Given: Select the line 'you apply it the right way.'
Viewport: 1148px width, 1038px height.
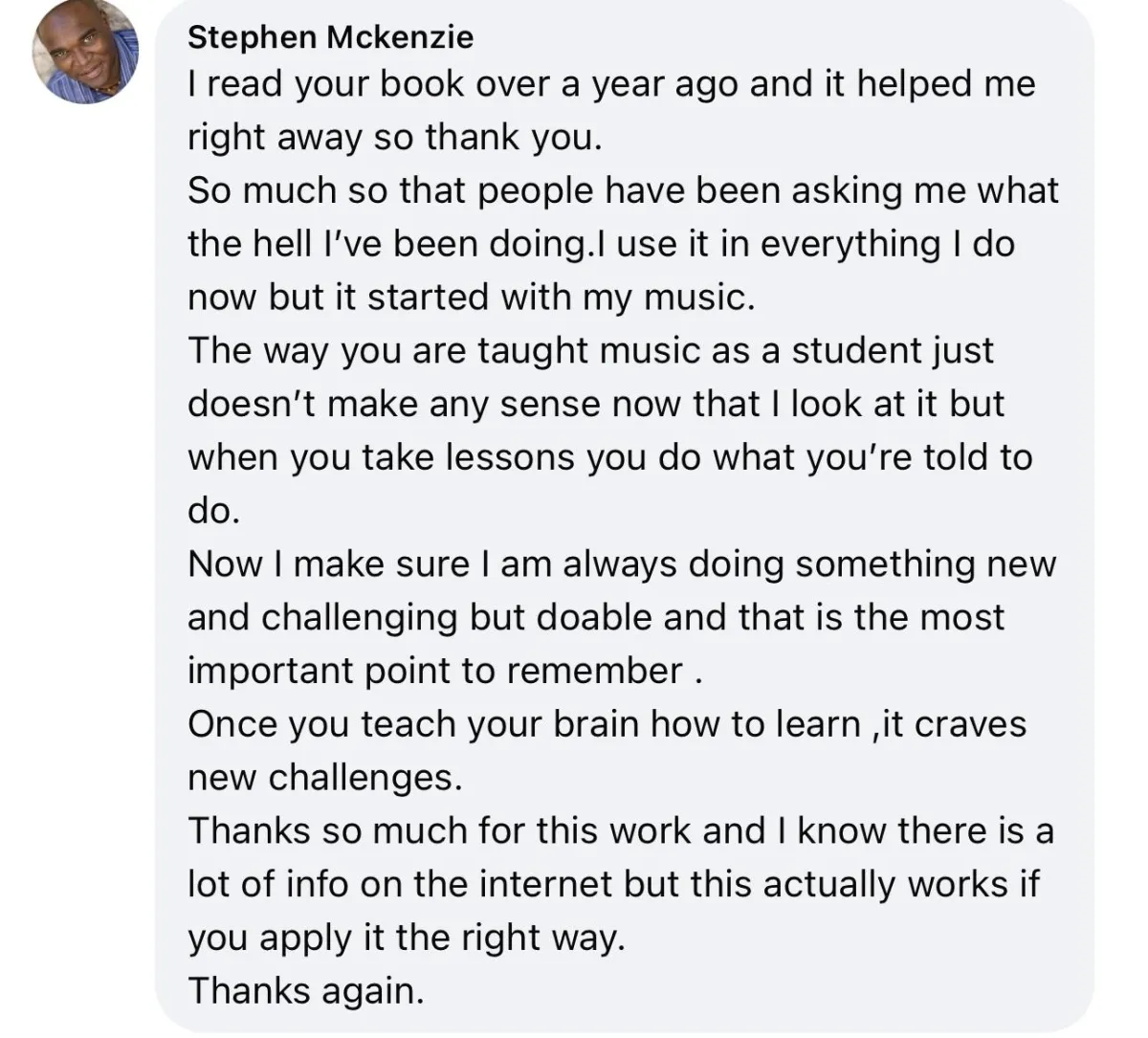Looking at the screenshot, I should click(407, 938).
